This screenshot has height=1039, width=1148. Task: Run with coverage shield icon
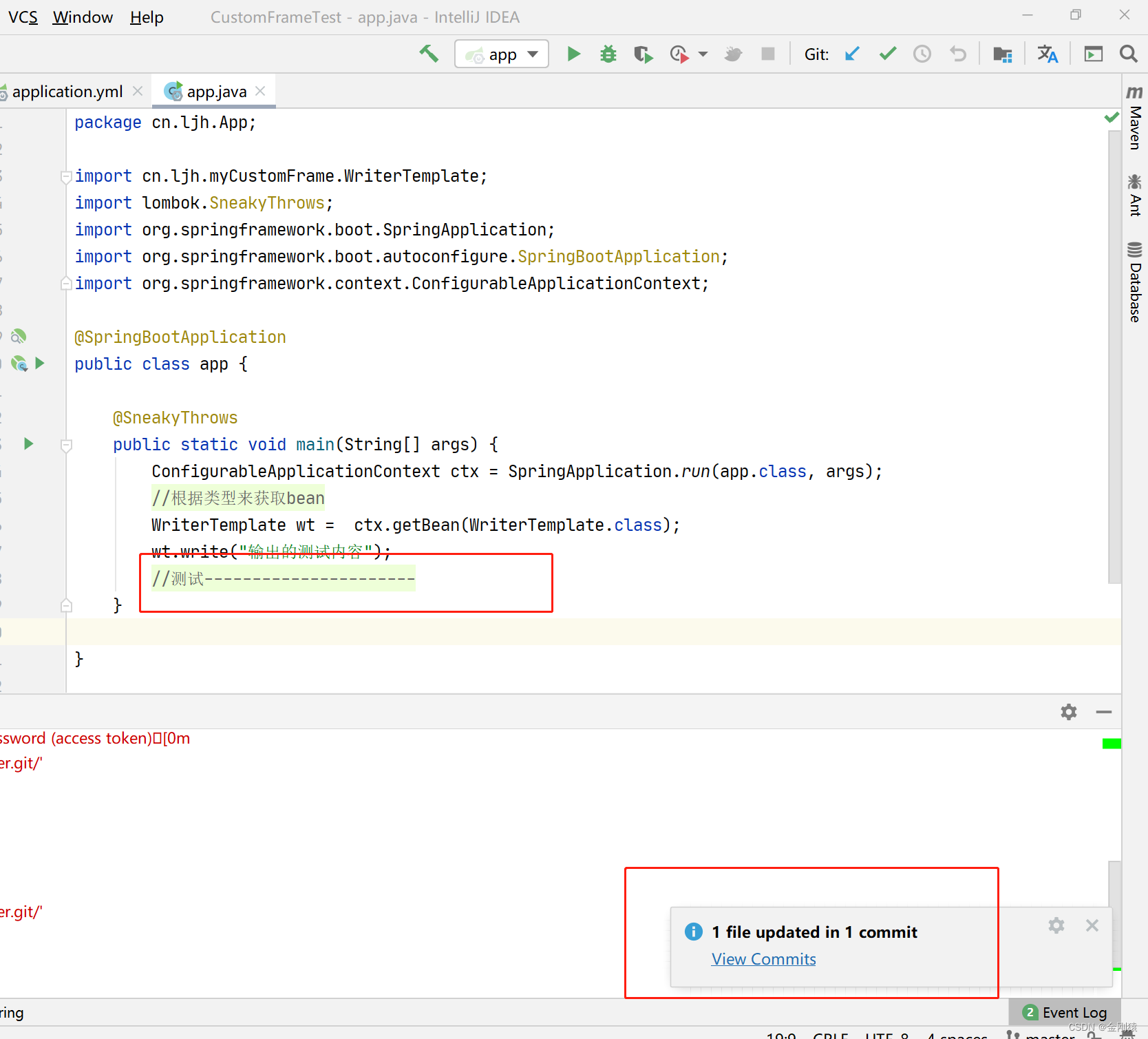(643, 54)
